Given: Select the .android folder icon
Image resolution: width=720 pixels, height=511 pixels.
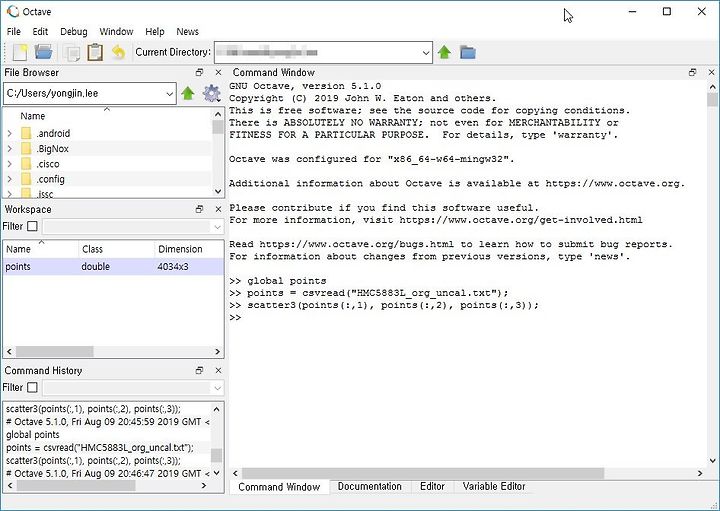Looking at the screenshot, I should [x=26, y=134].
